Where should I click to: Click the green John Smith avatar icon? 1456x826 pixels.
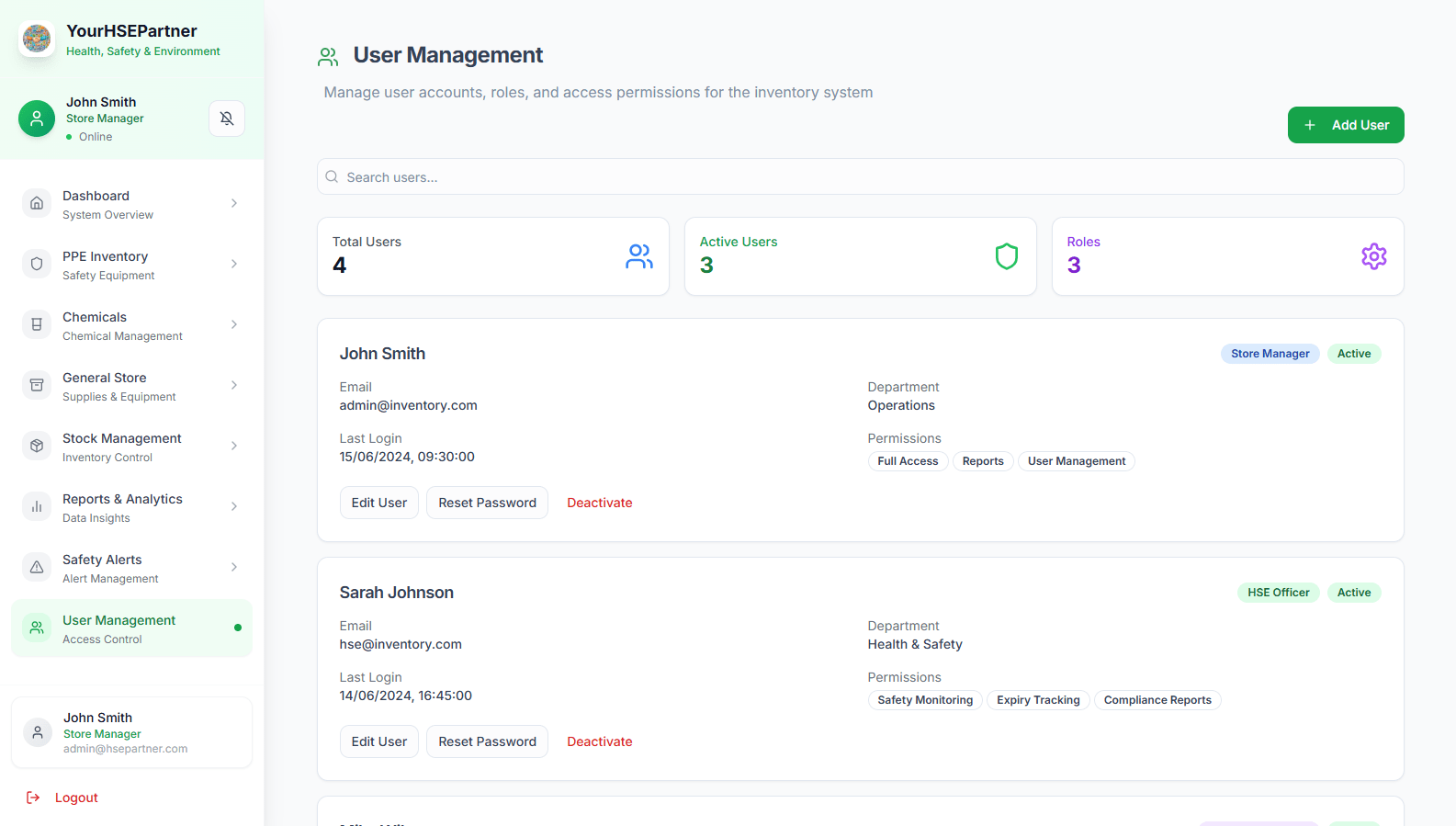coord(37,119)
